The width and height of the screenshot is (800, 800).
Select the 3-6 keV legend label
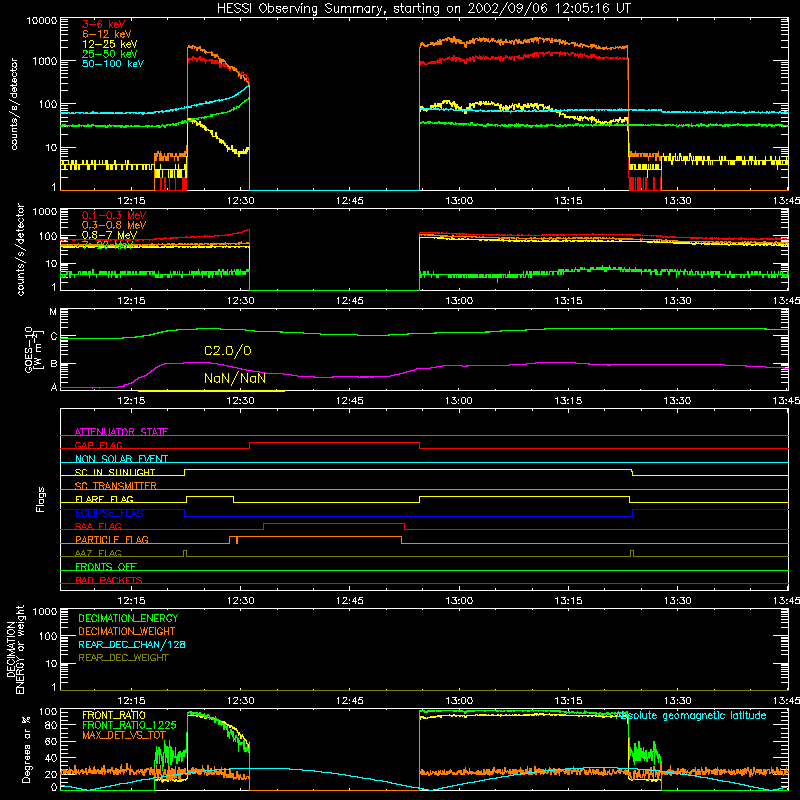tap(104, 24)
